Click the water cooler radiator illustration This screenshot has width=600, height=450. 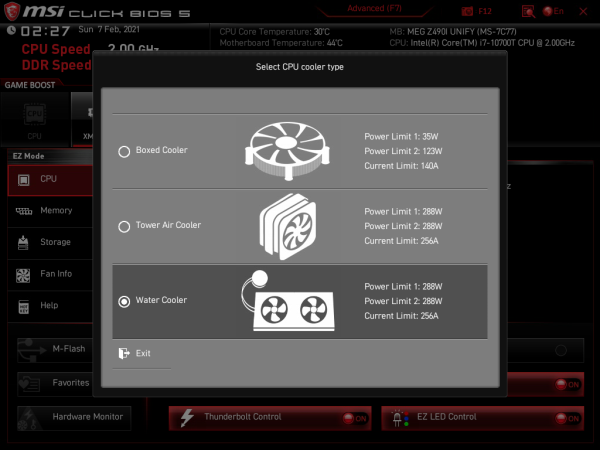288,301
